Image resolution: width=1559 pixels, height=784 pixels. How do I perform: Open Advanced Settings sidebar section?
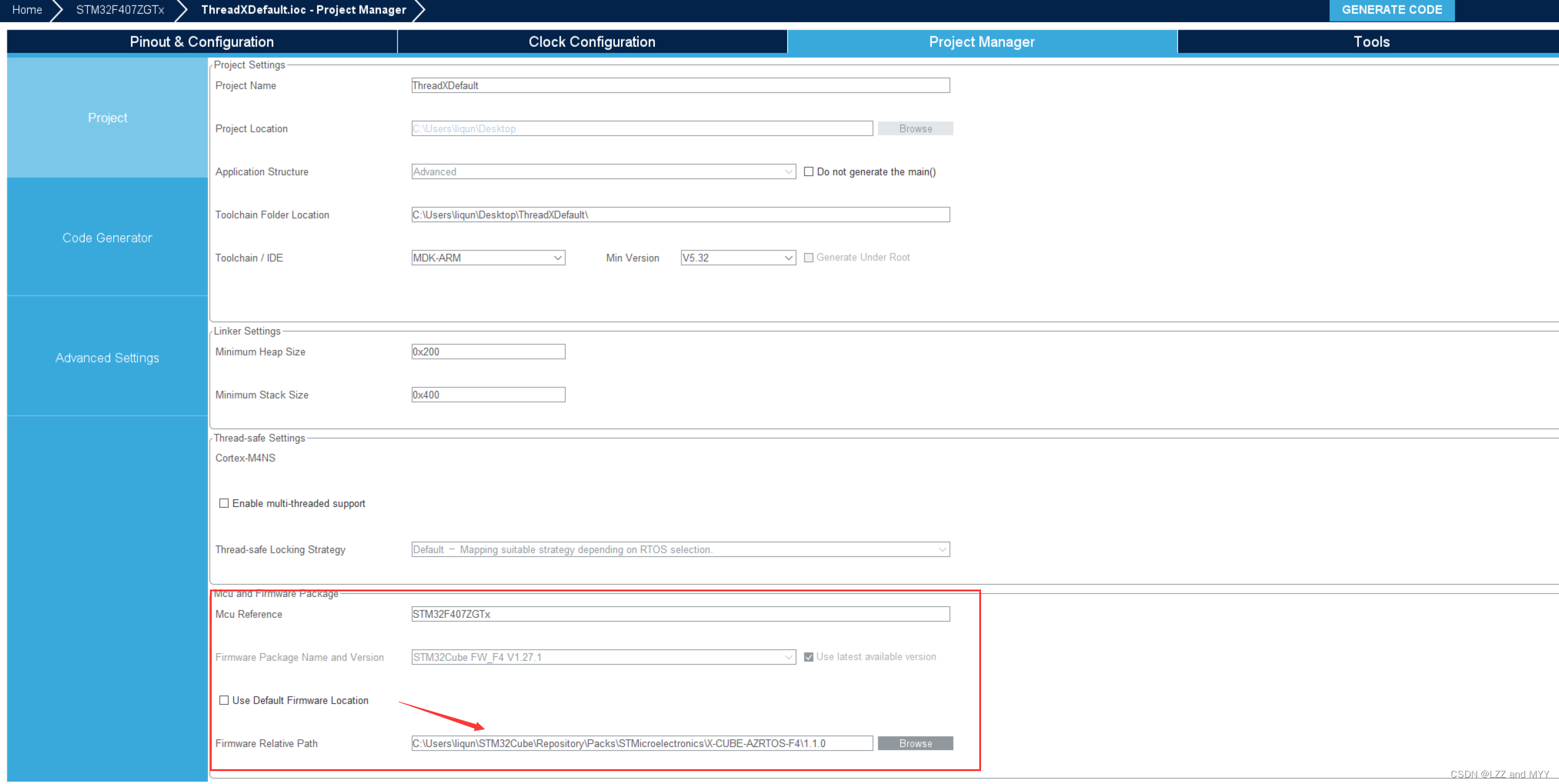pyautogui.click(x=107, y=358)
